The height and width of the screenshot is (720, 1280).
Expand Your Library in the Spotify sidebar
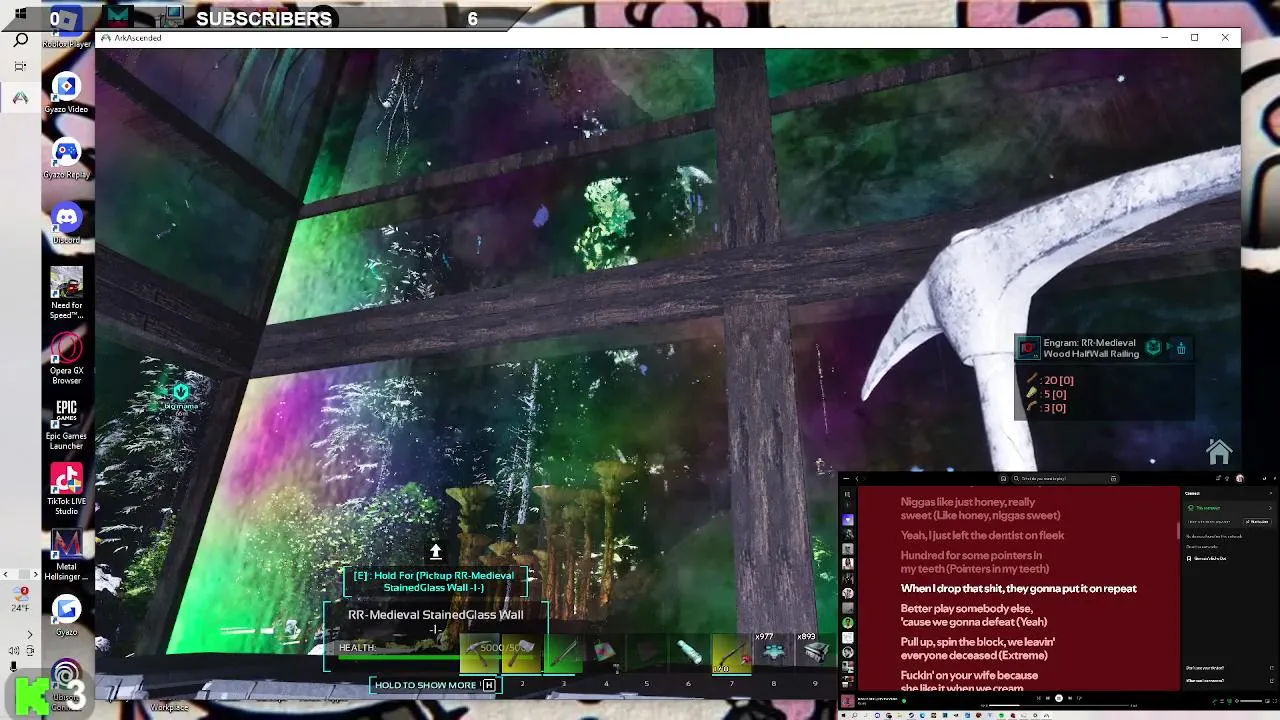[x=847, y=494]
